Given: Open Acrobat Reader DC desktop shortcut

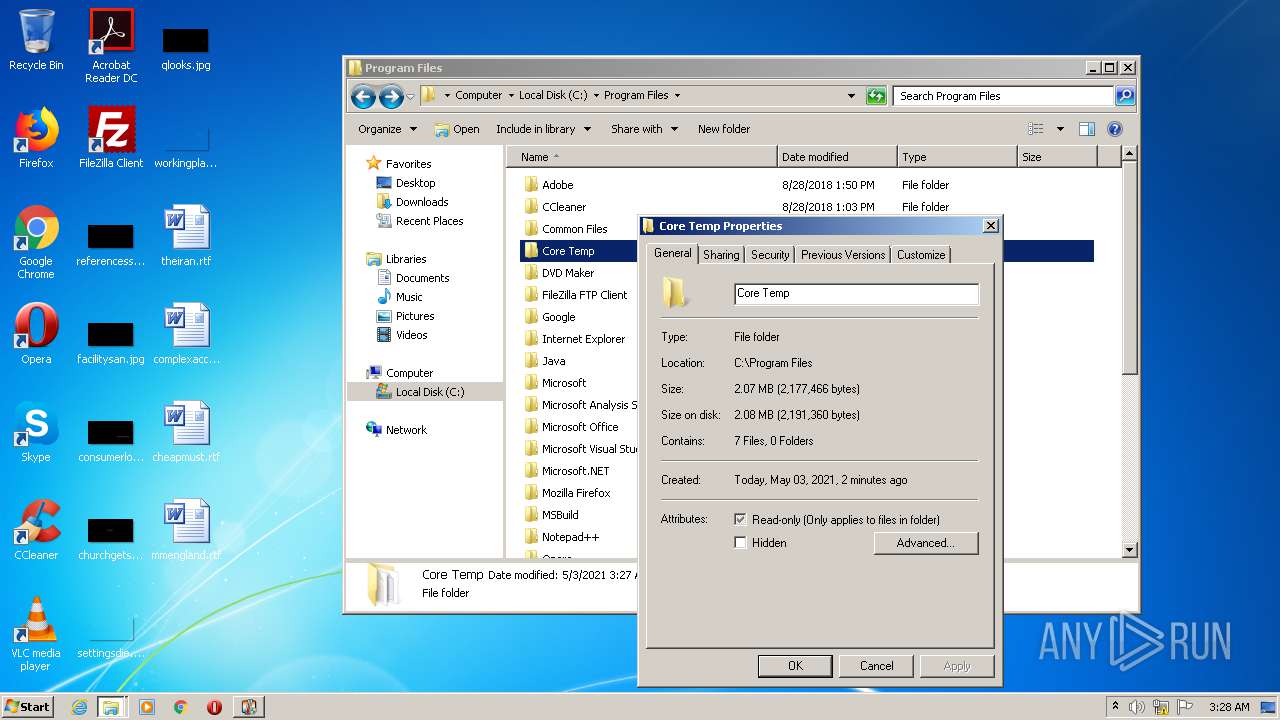Looking at the screenshot, I should [111, 45].
